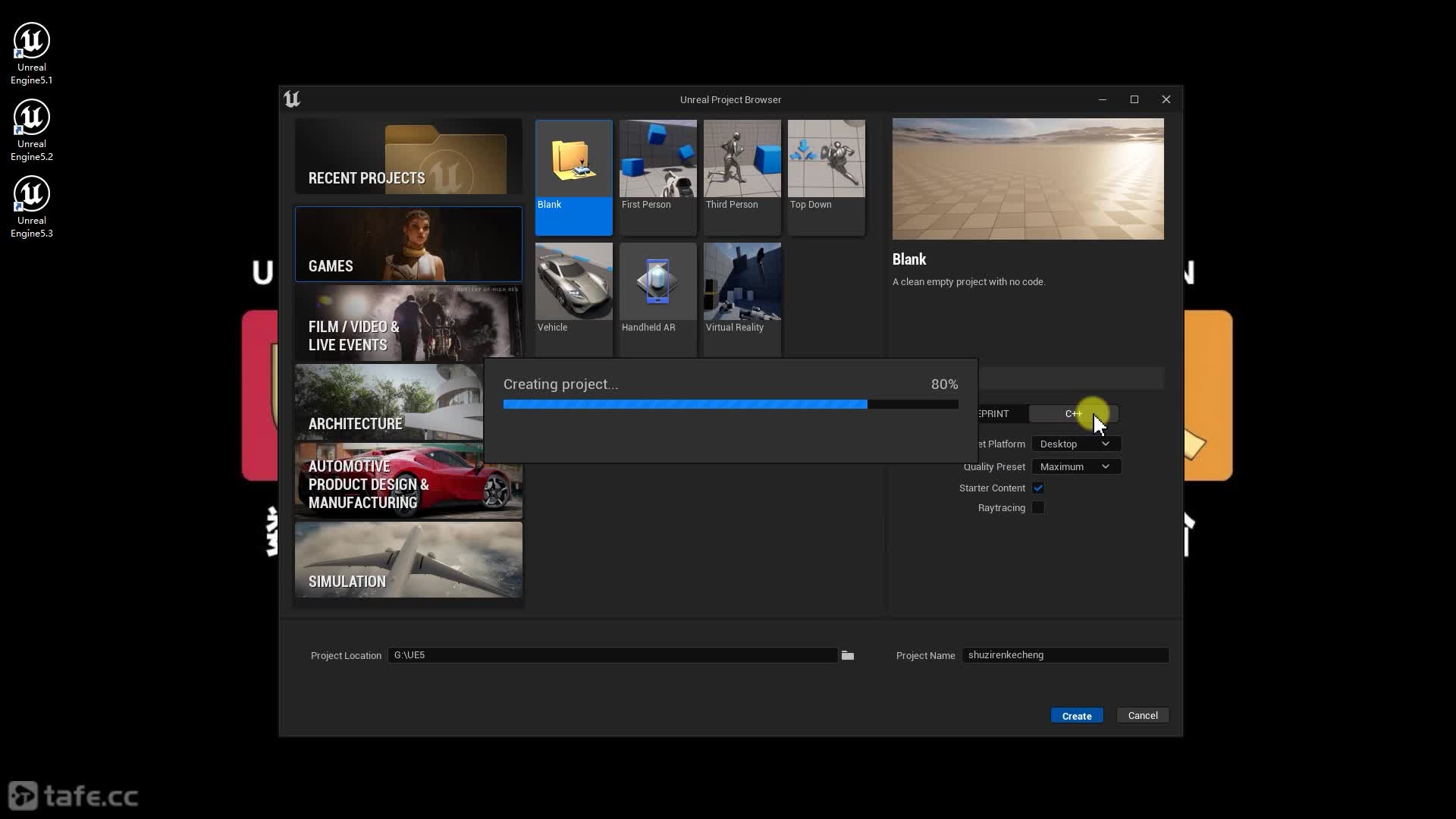This screenshot has height=819, width=1456.
Task: Open the Quality Preset Maximum dropdown
Action: pyautogui.click(x=1076, y=467)
